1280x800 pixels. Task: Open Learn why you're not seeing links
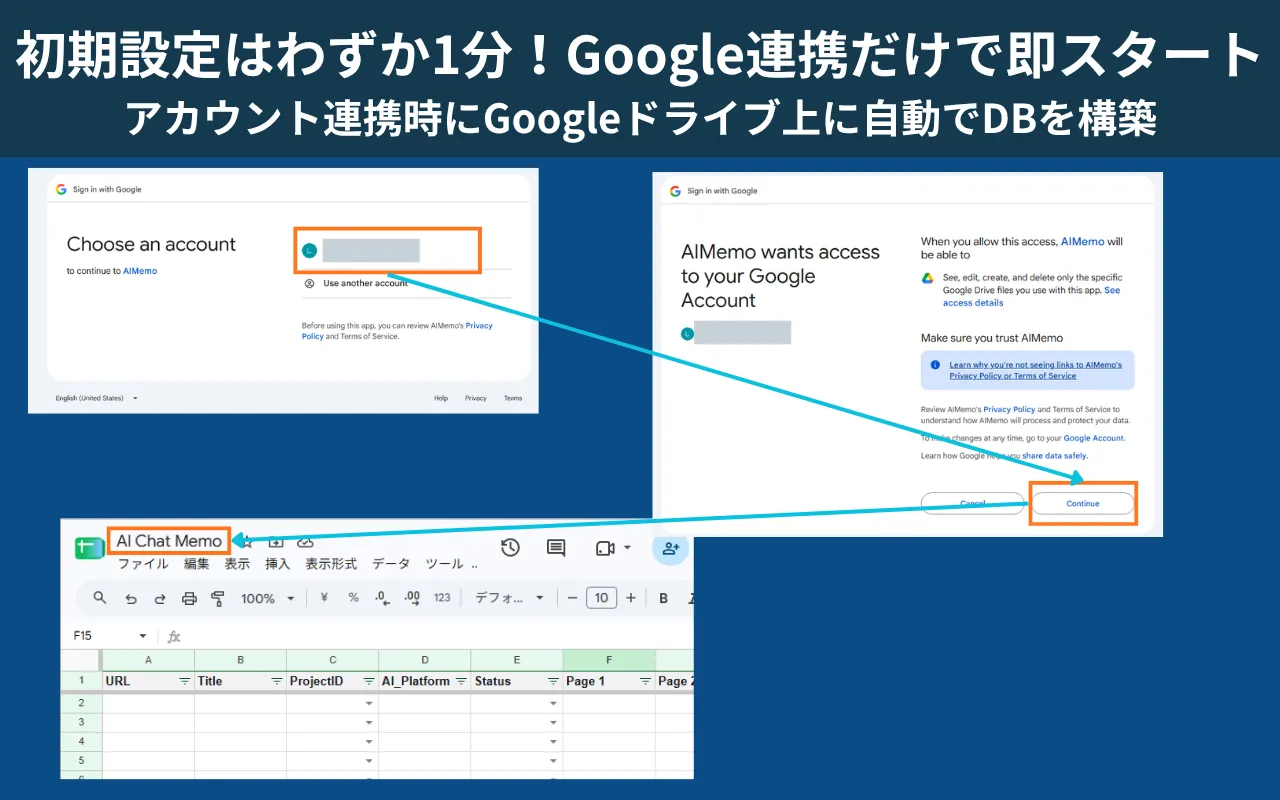pos(1035,370)
